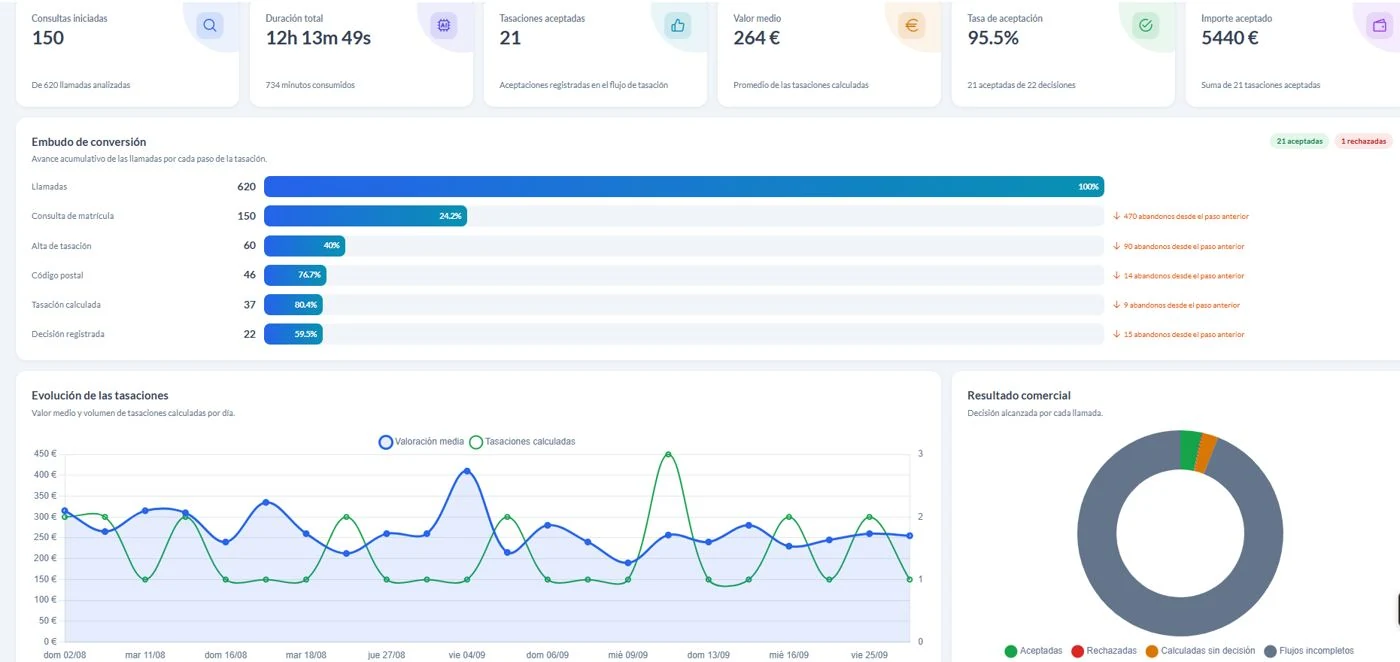Click the 'Resultado comercial' heading

[1019, 395]
